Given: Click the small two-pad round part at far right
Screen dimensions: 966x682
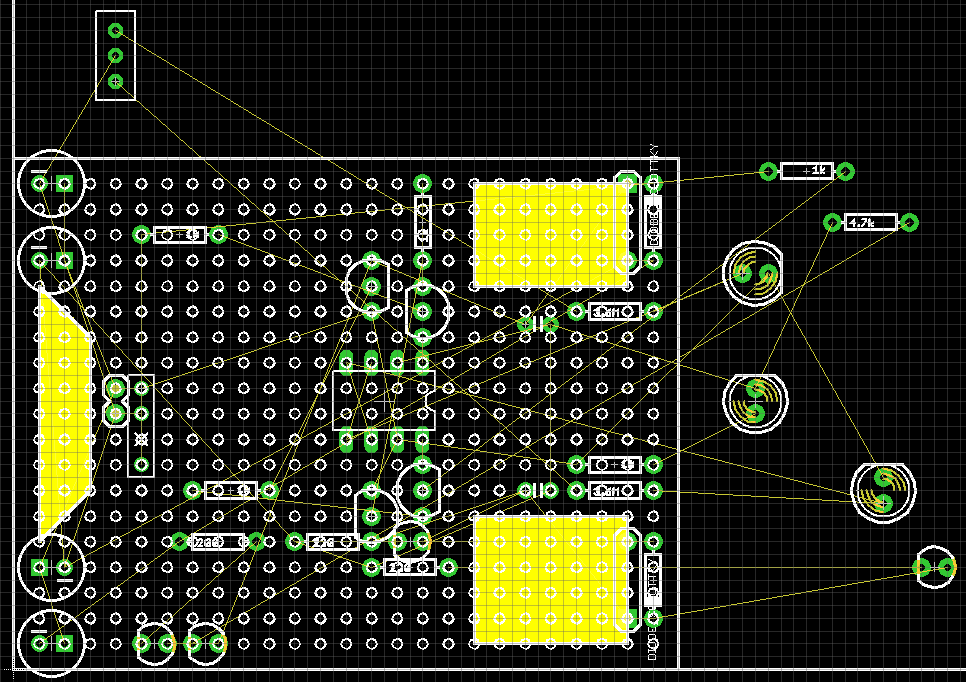Looking at the screenshot, I should [x=936, y=568].
